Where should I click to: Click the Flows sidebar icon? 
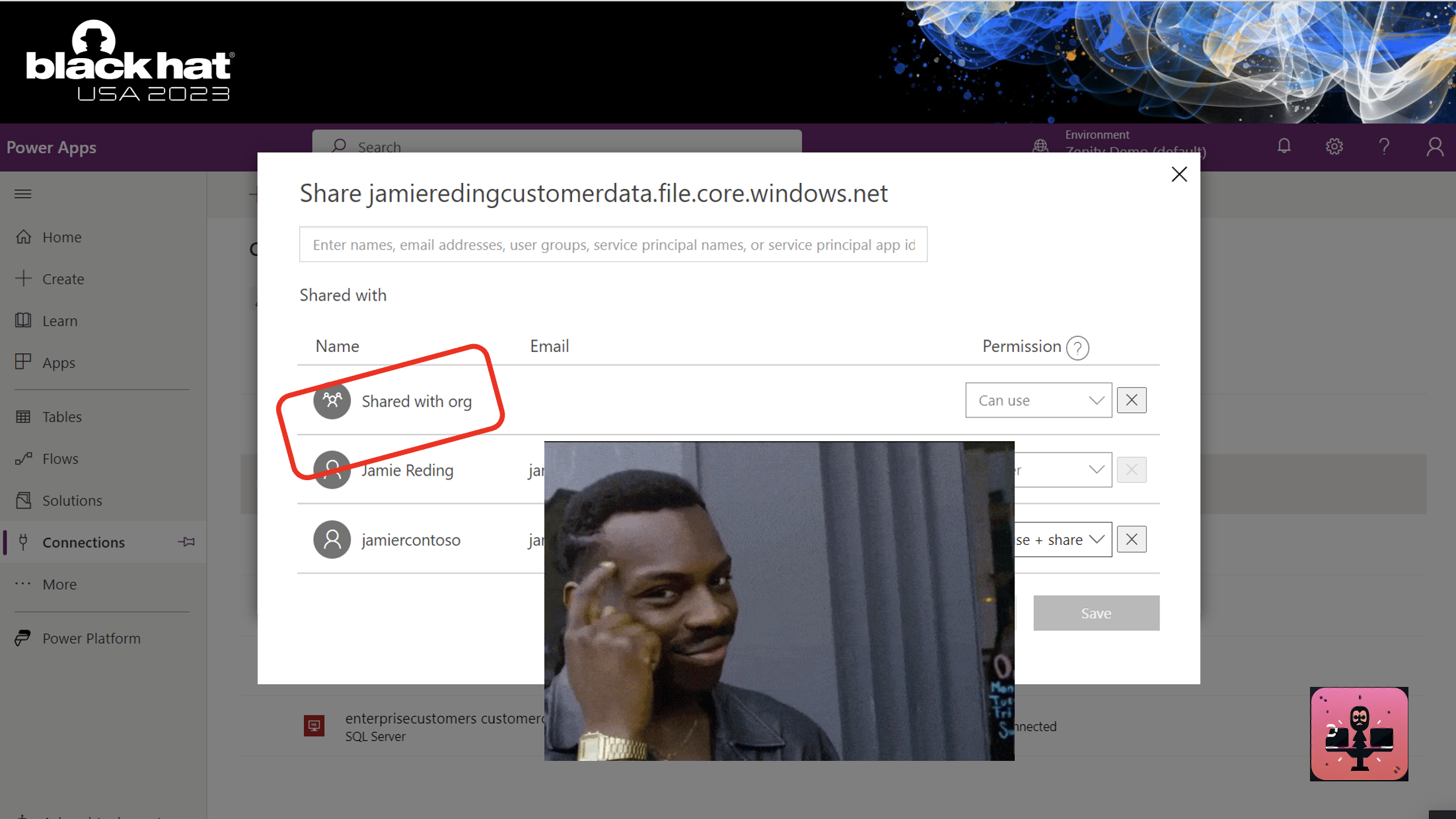[24, 458]
